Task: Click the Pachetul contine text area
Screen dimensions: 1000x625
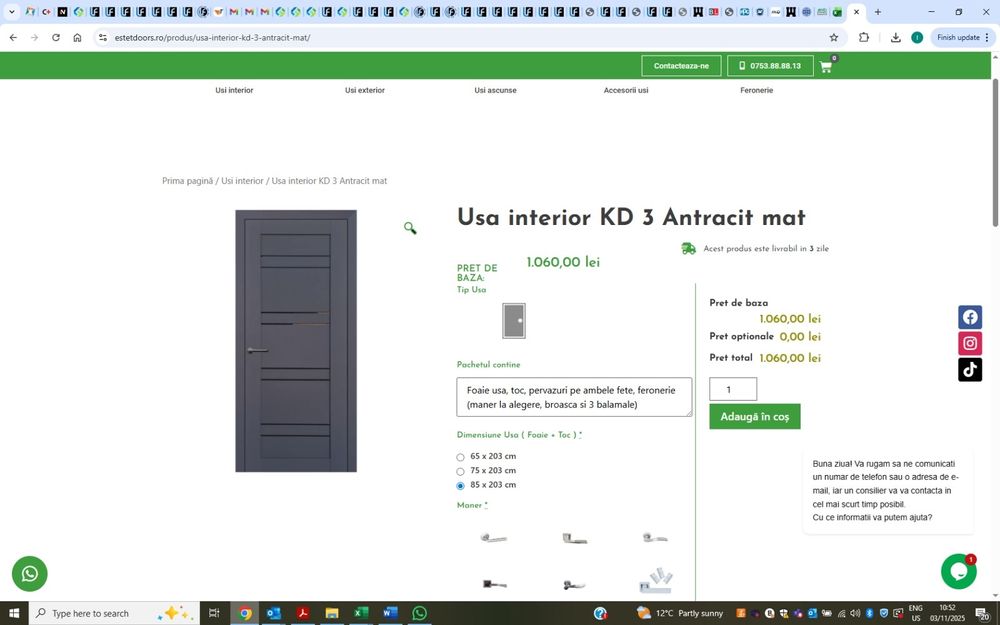Action: pyautogui.click(x=574, y=397)
